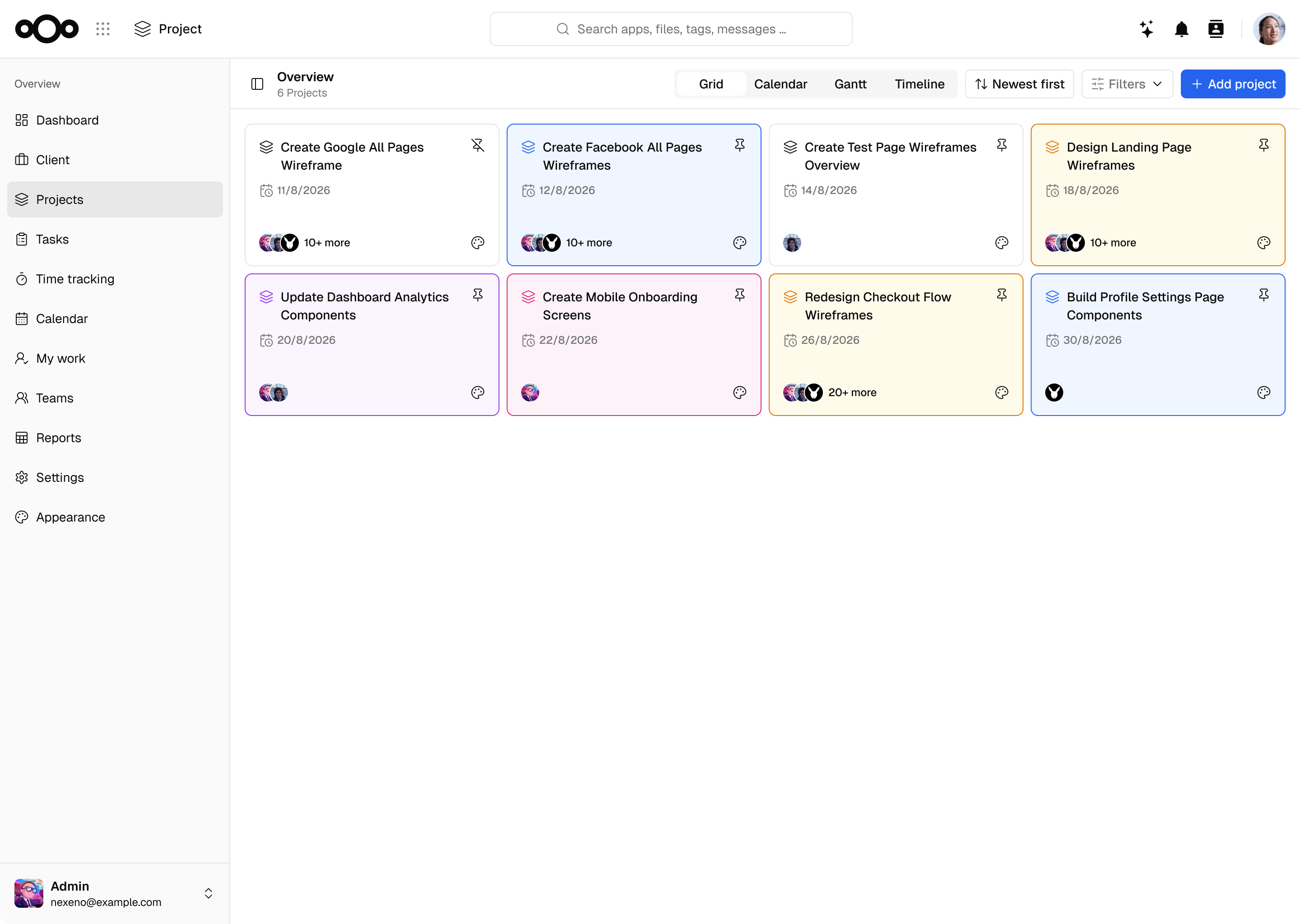Unpin Create Google All Pages Wireframe
This screenshot has width=1300, height=924.
point(478,146)
